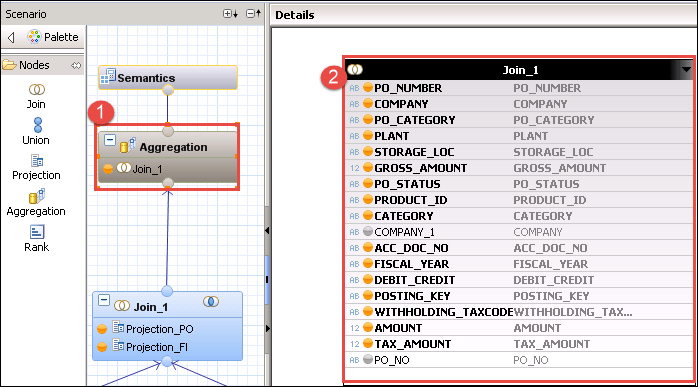Screen dimensions: 698x387
Task: Click the Palette color icon
Action: click(34, 37)
